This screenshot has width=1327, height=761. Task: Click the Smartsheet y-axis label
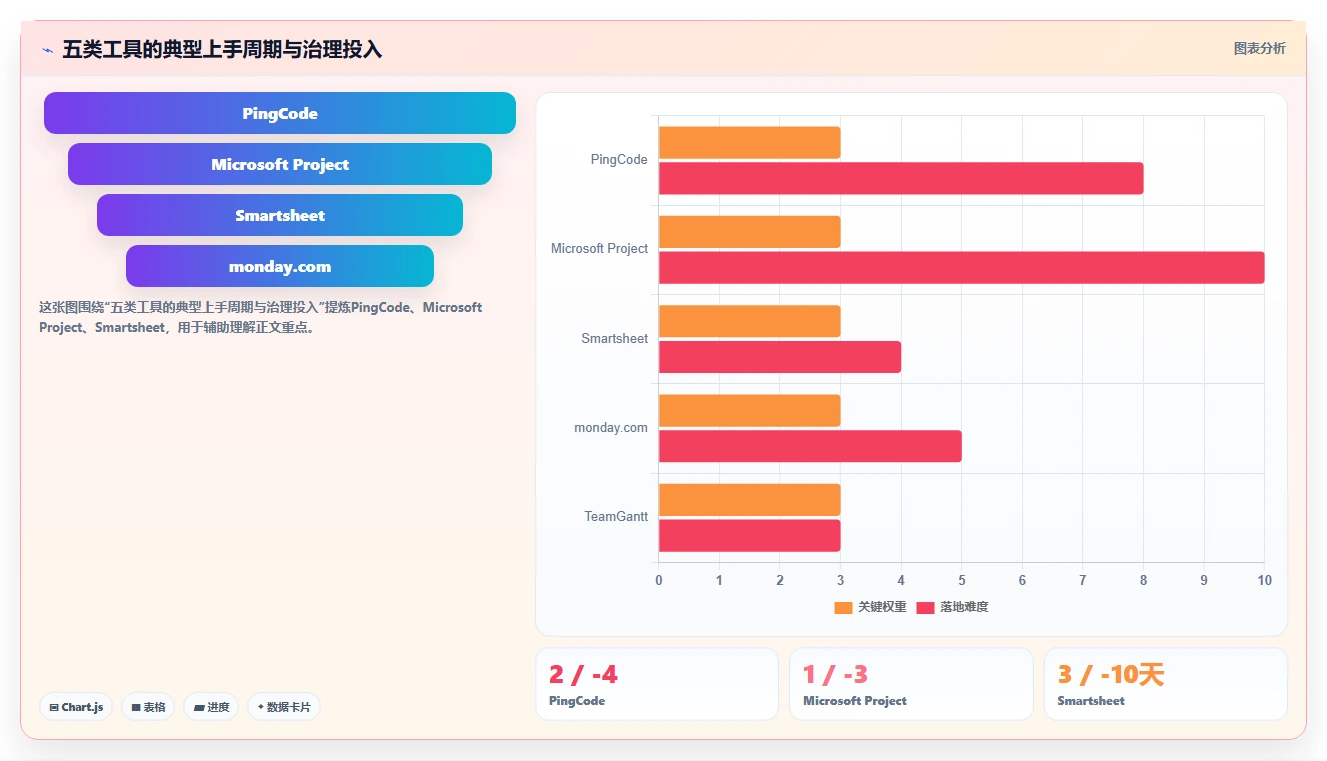pos(614,339)
